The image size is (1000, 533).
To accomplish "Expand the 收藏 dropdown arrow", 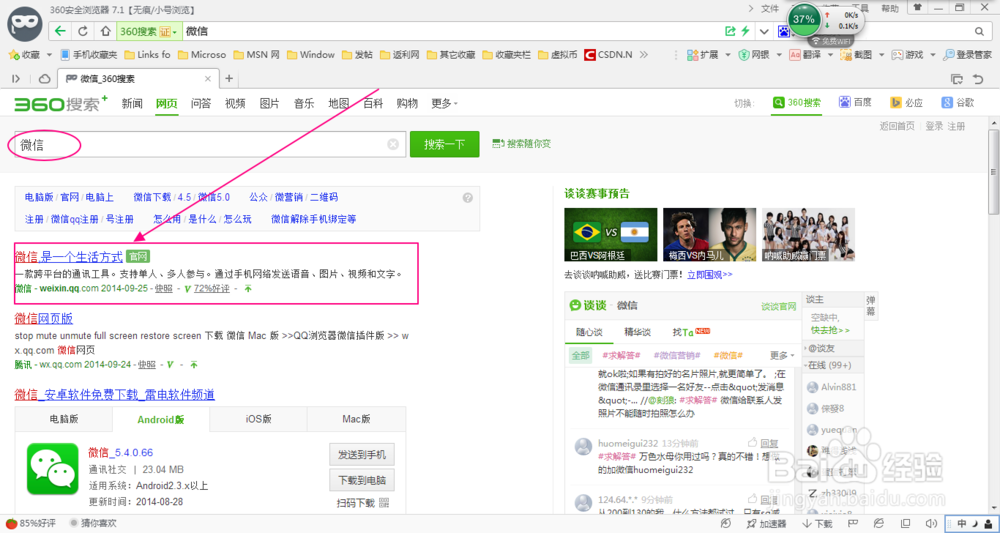I will 49,55.
